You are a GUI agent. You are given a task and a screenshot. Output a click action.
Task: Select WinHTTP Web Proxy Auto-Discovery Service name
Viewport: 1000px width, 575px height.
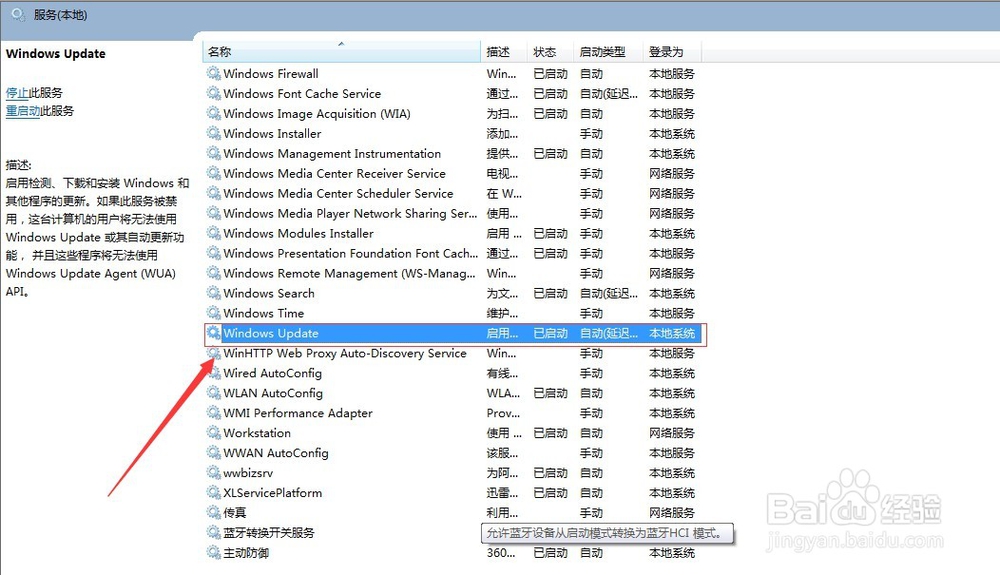click(345, 353)
